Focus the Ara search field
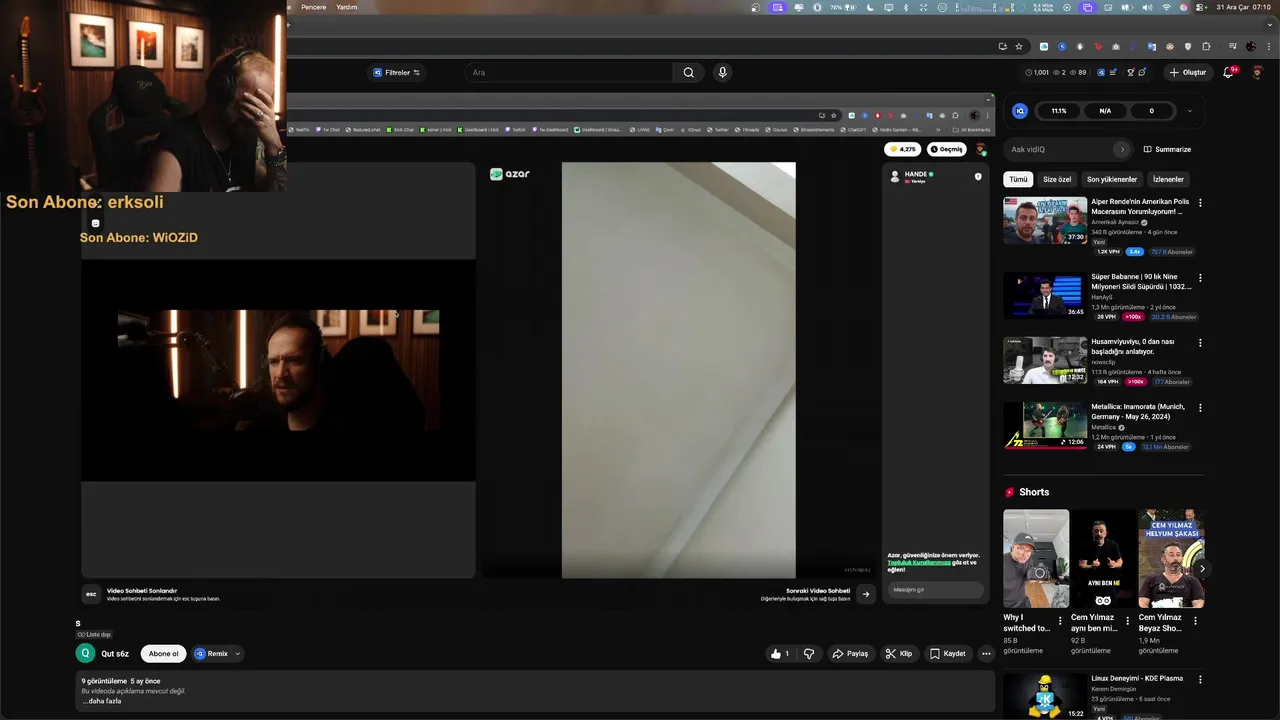1280x720 pixels. pos(570,72)
